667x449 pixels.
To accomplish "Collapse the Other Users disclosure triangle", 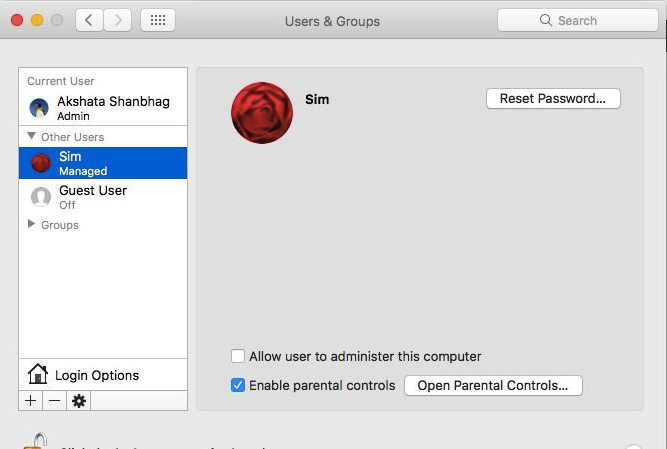I will 31,136.
